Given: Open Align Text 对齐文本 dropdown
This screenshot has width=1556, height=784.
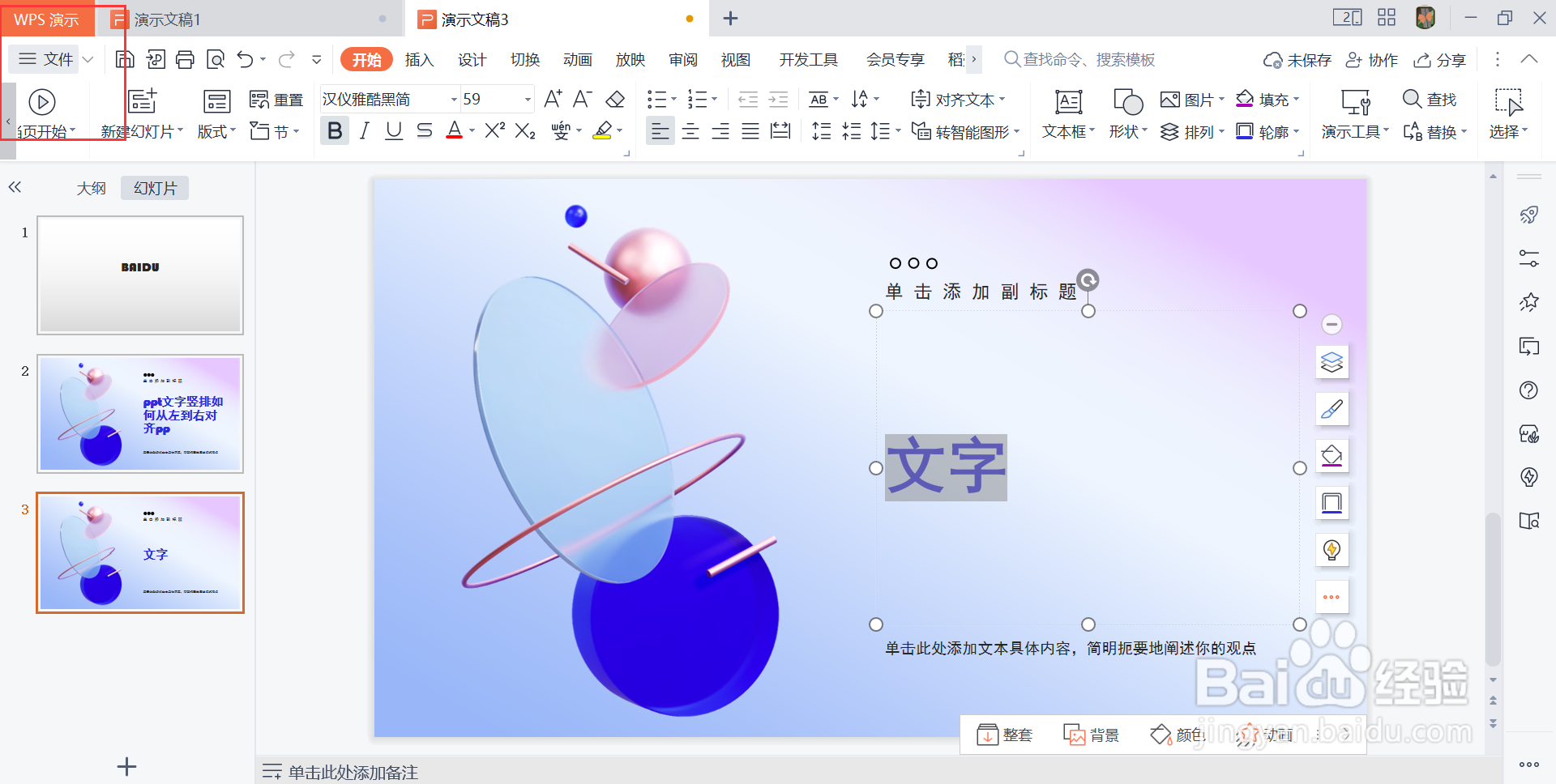Looking at the screenshot, I should pyautogui.click(x=958, y=100).
